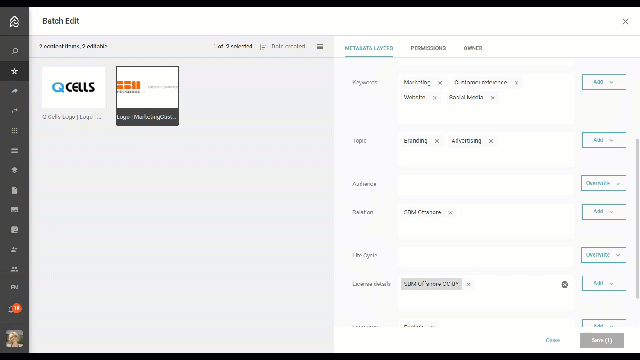Clear all License details with circled X
This screenshot has height=360, width=640.
coord(564,284)
